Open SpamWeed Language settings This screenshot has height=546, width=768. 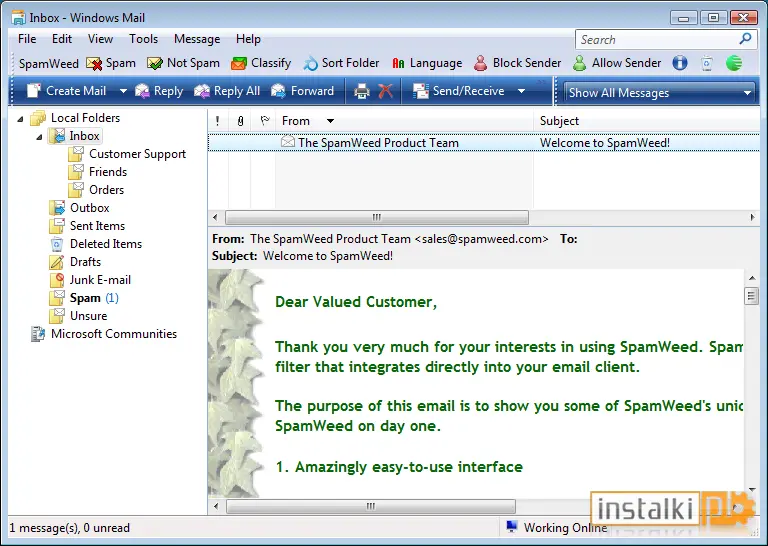(427, 63)
